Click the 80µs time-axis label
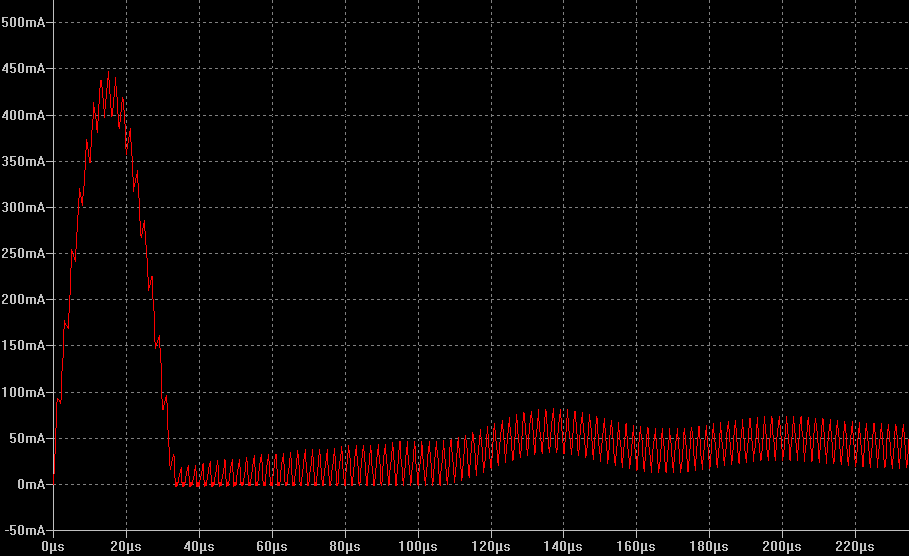This screenshot has width=909, height=556. [345, 546]
